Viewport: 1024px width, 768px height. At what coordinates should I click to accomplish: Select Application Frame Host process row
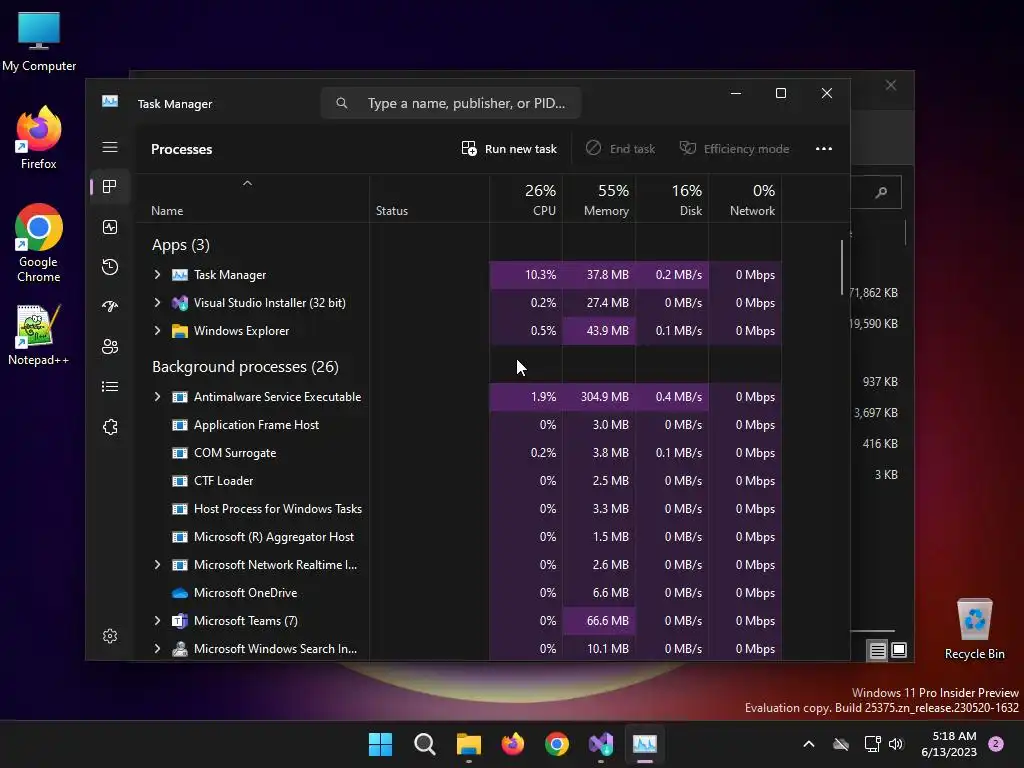pyautogui.click(x=459, y=425)
